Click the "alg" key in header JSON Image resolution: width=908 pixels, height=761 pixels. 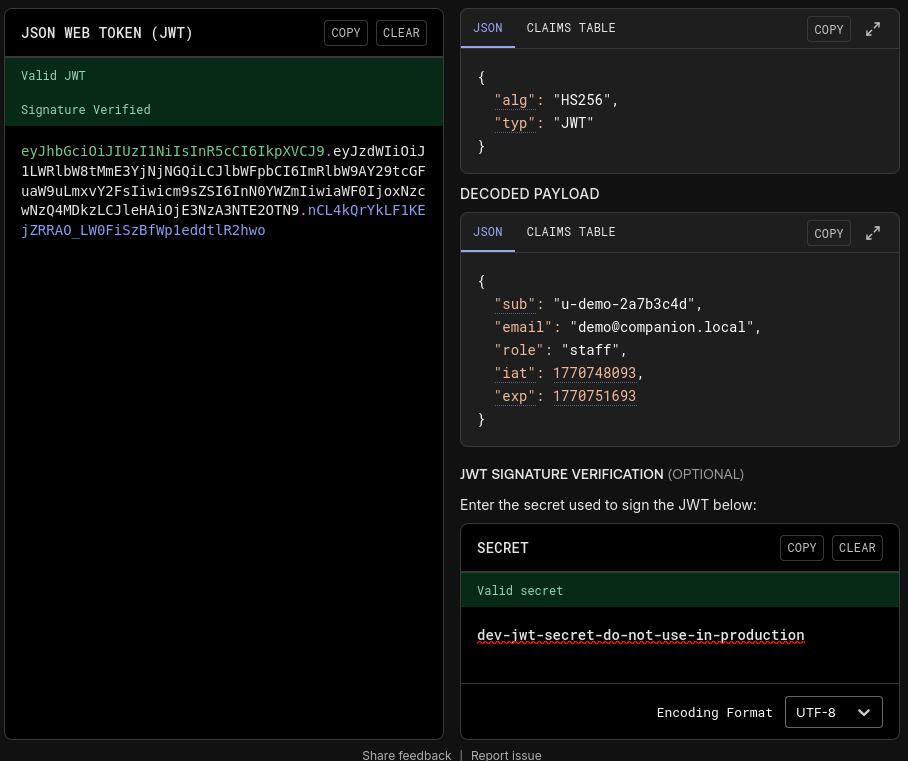click(515, 100)
